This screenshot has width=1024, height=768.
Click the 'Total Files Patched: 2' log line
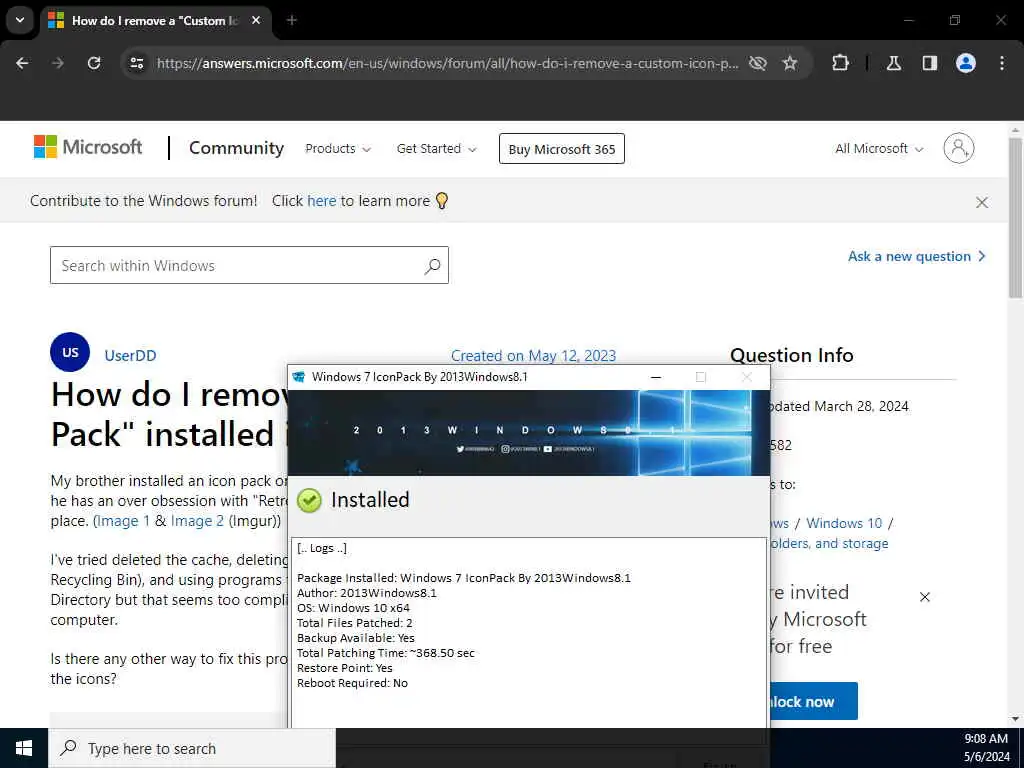pyautogui.click(x=355, y=623)
